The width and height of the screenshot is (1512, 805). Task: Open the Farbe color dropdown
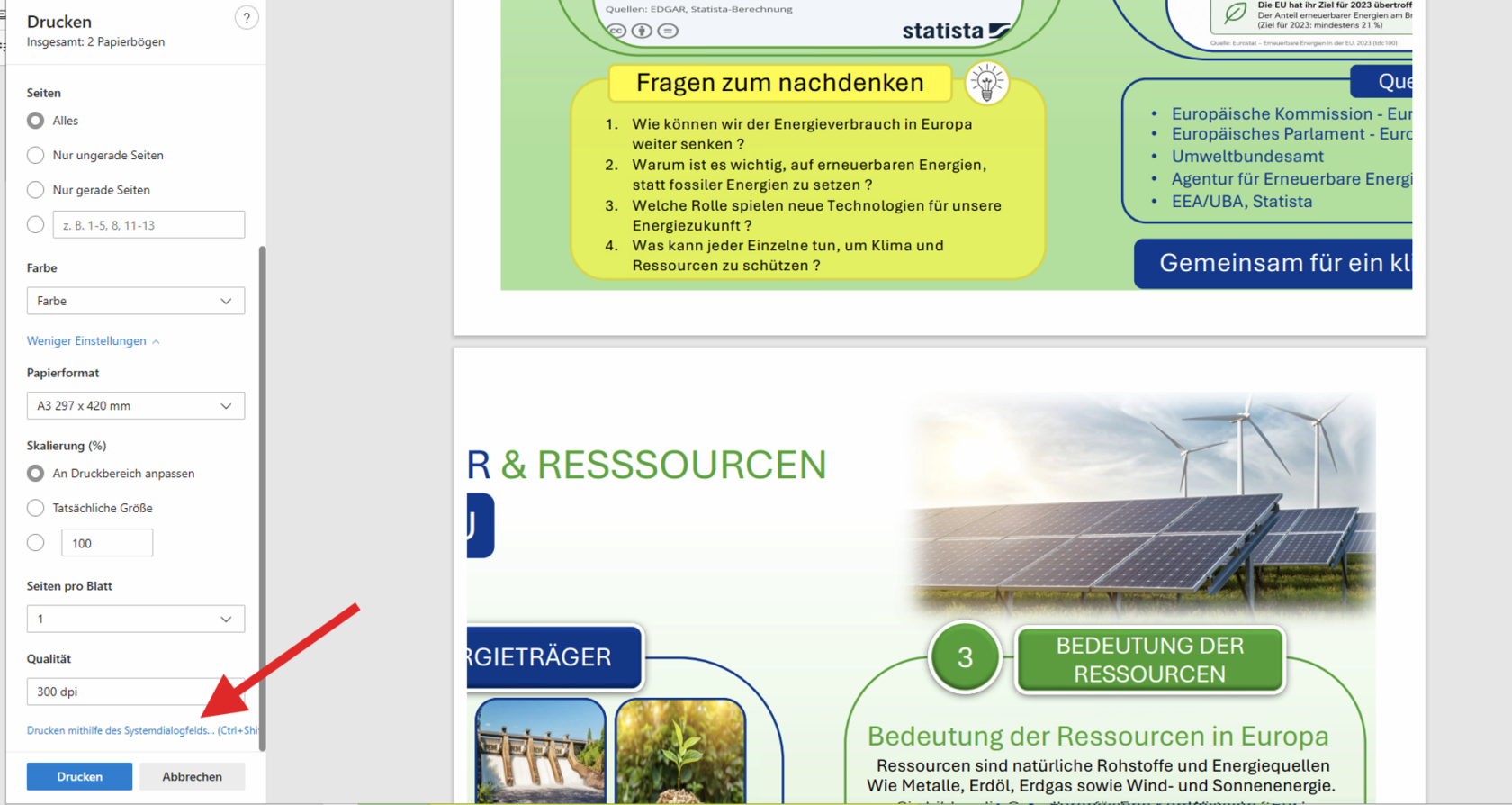coord(136,301)
